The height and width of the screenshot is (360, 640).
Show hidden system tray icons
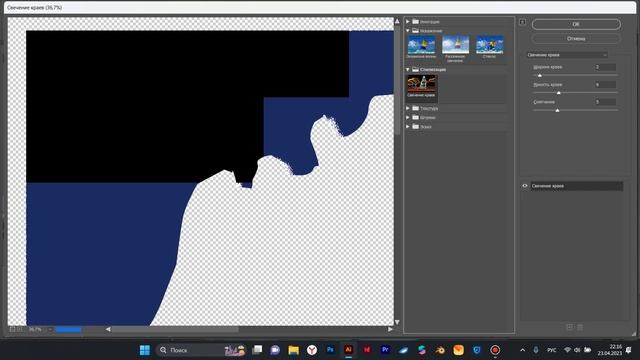522,350
